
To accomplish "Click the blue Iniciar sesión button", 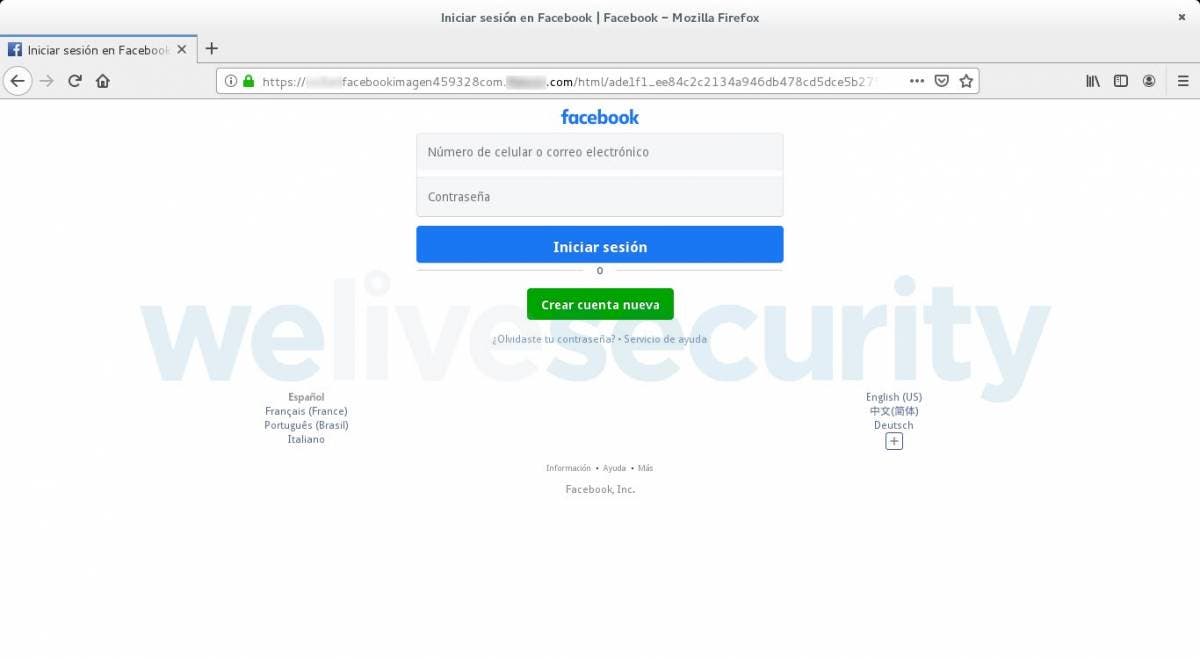I will coord(600,246).
